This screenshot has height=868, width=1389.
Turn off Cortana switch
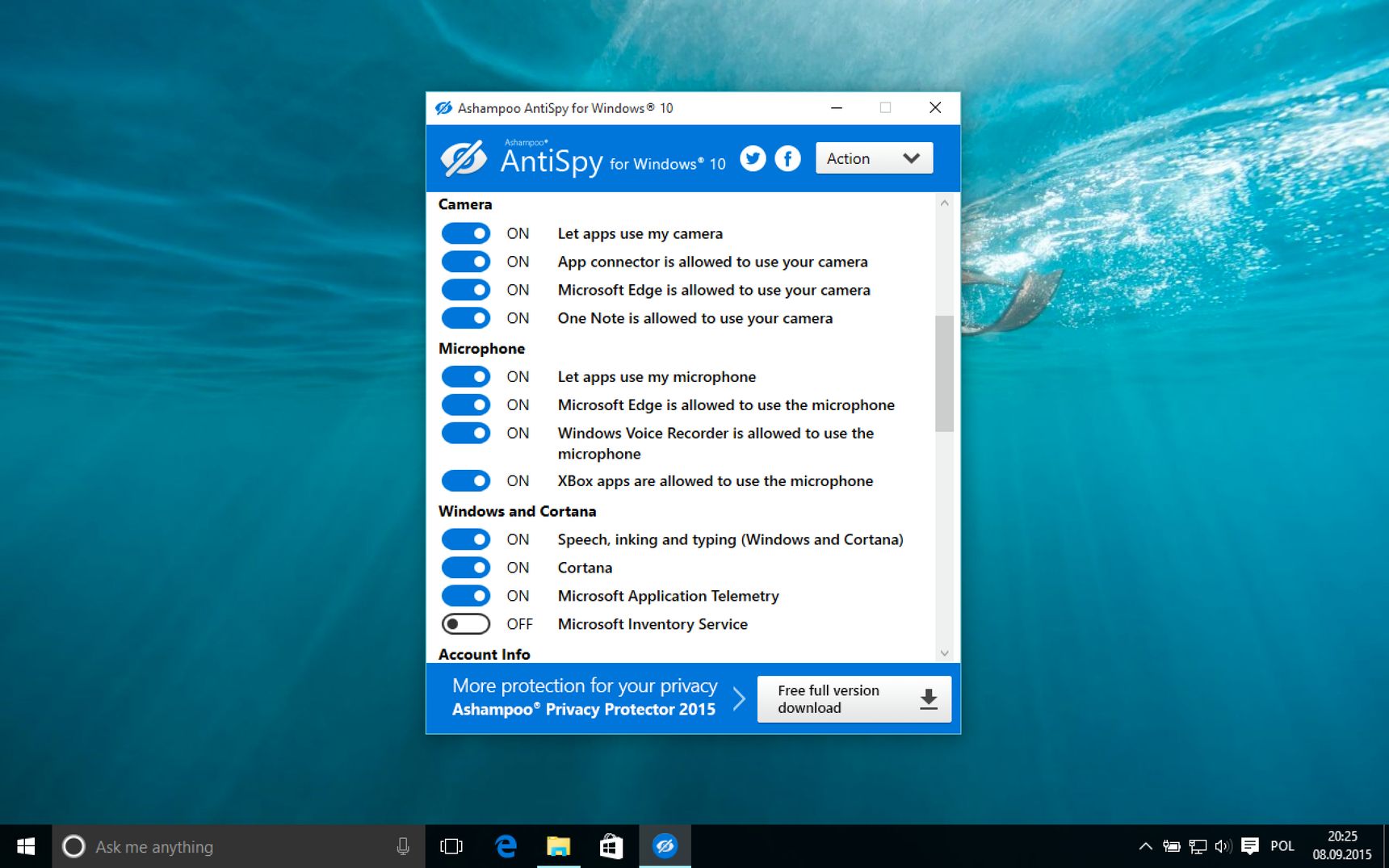[x=466, y=568]
